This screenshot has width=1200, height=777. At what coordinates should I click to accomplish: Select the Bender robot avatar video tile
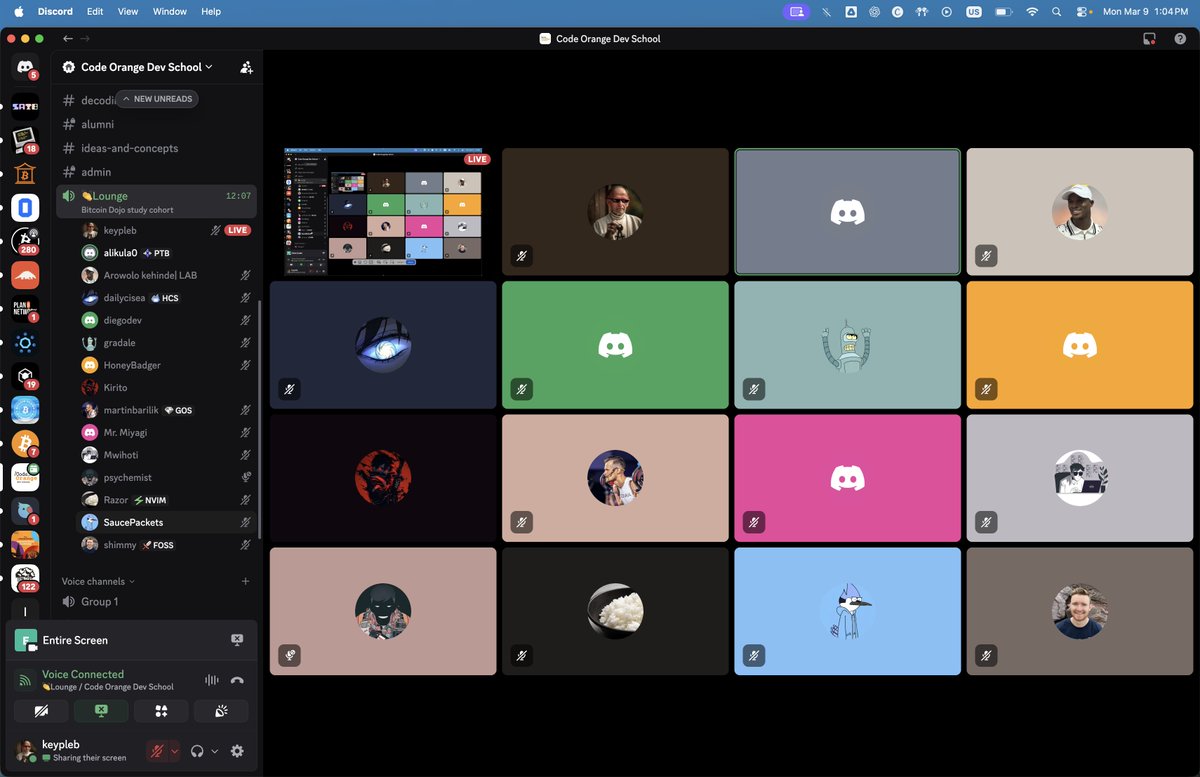[x=847, y=345]
